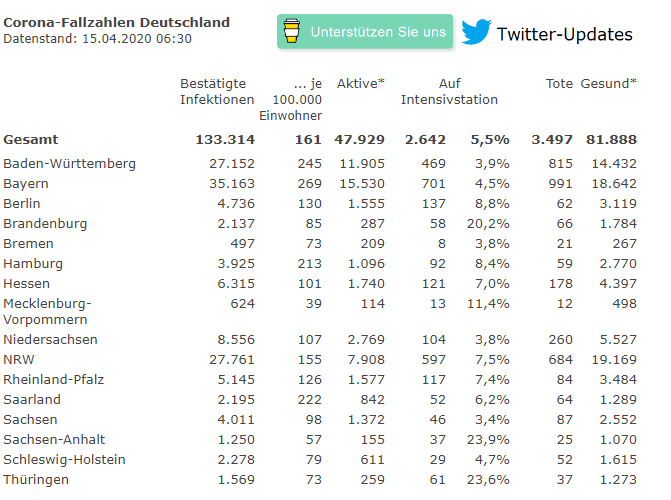Select the NRW row label
The height and width of the screenshot is (500, 671).
18,359
